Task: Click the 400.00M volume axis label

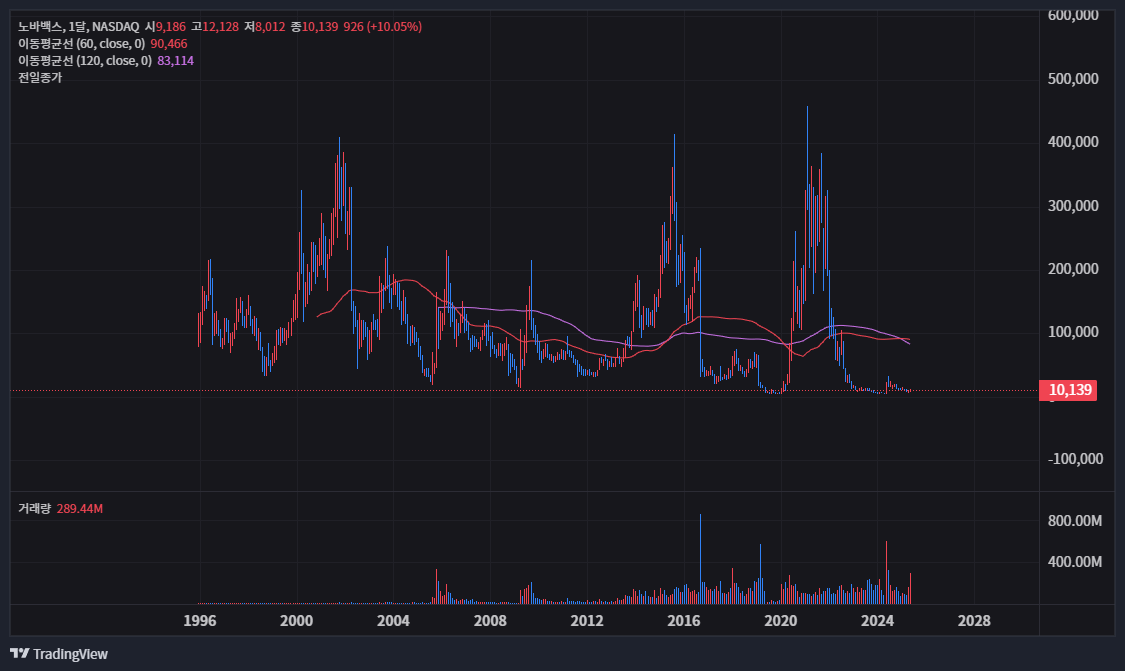Action: (x=1075, y=562)
